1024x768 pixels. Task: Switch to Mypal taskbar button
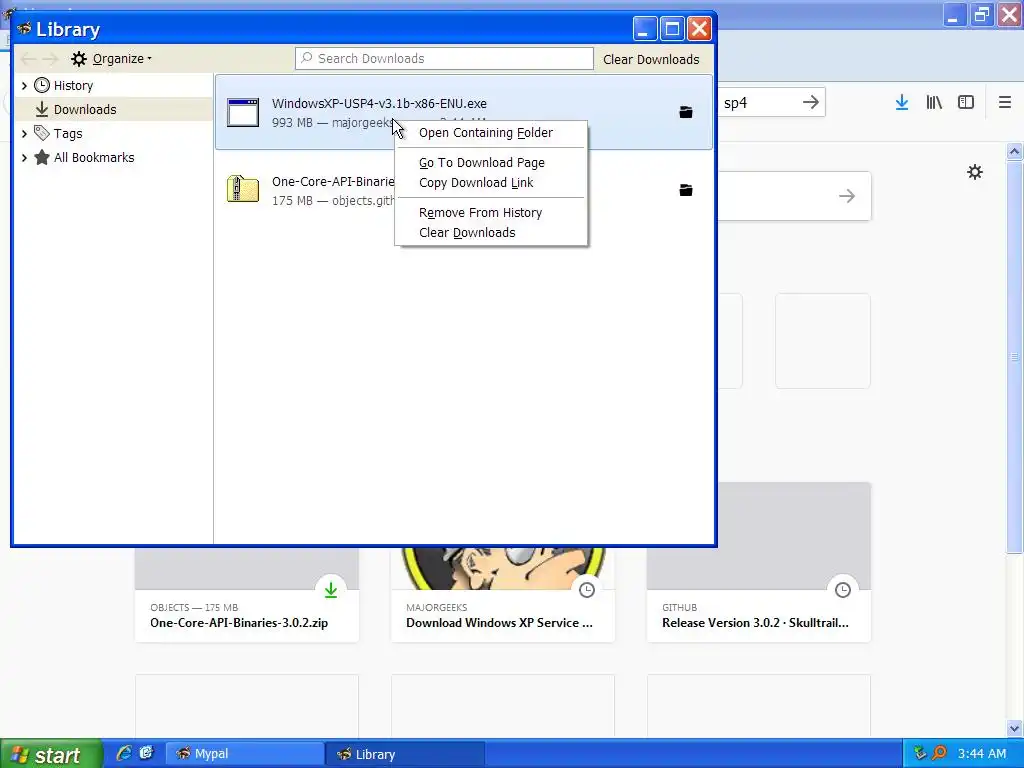pyautogui.click(x=246, y=754)
